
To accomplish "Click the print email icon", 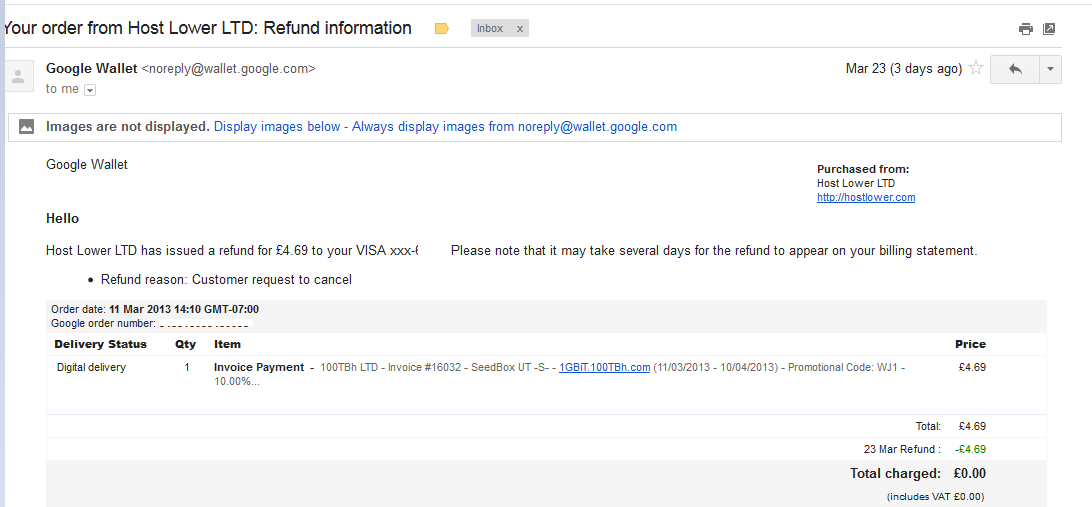I will click(x=1025, y=29).
